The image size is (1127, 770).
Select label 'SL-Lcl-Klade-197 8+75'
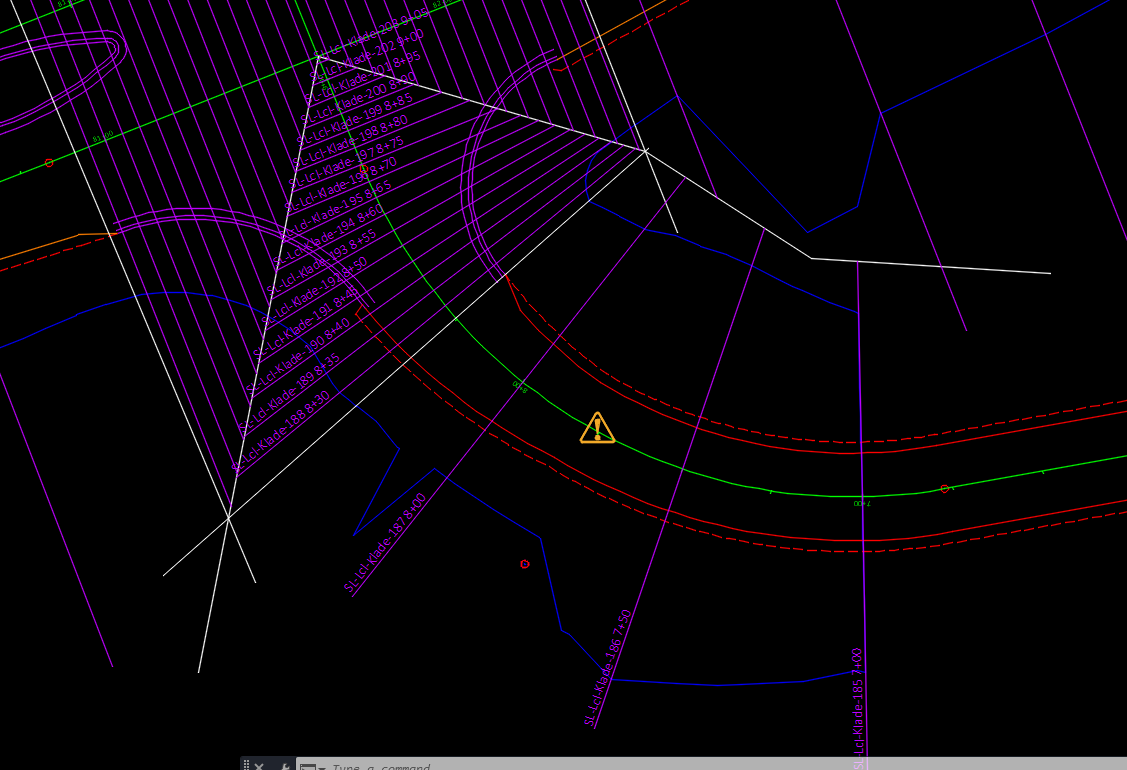[x=347, y=162]
